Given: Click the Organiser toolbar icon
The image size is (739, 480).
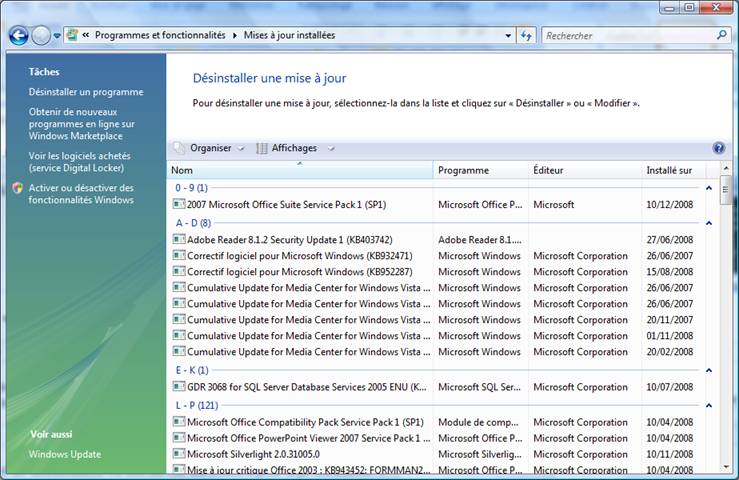Looking at the screenshot, I should 179,148.
